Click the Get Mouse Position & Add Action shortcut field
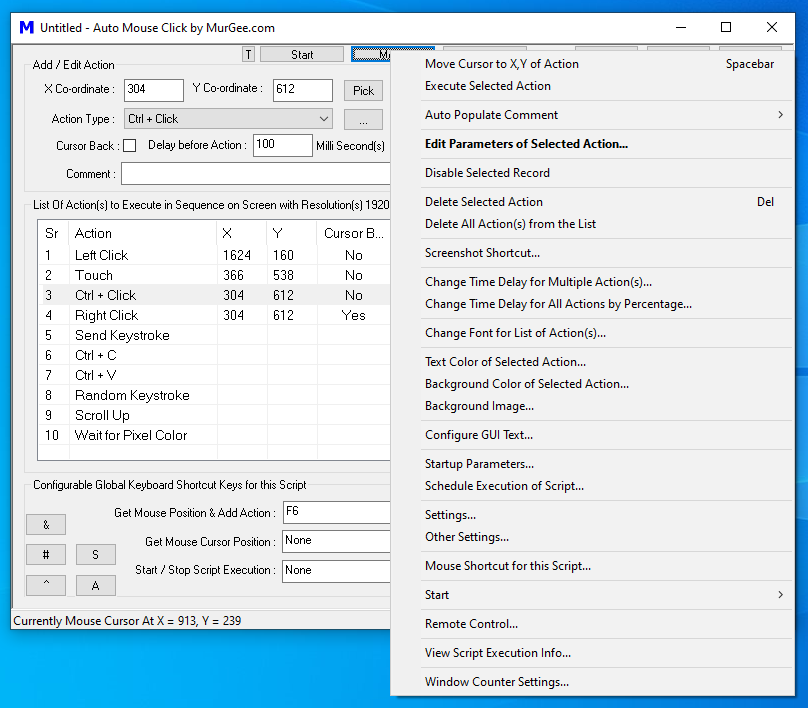808x708 pixels. pos(336,512)
